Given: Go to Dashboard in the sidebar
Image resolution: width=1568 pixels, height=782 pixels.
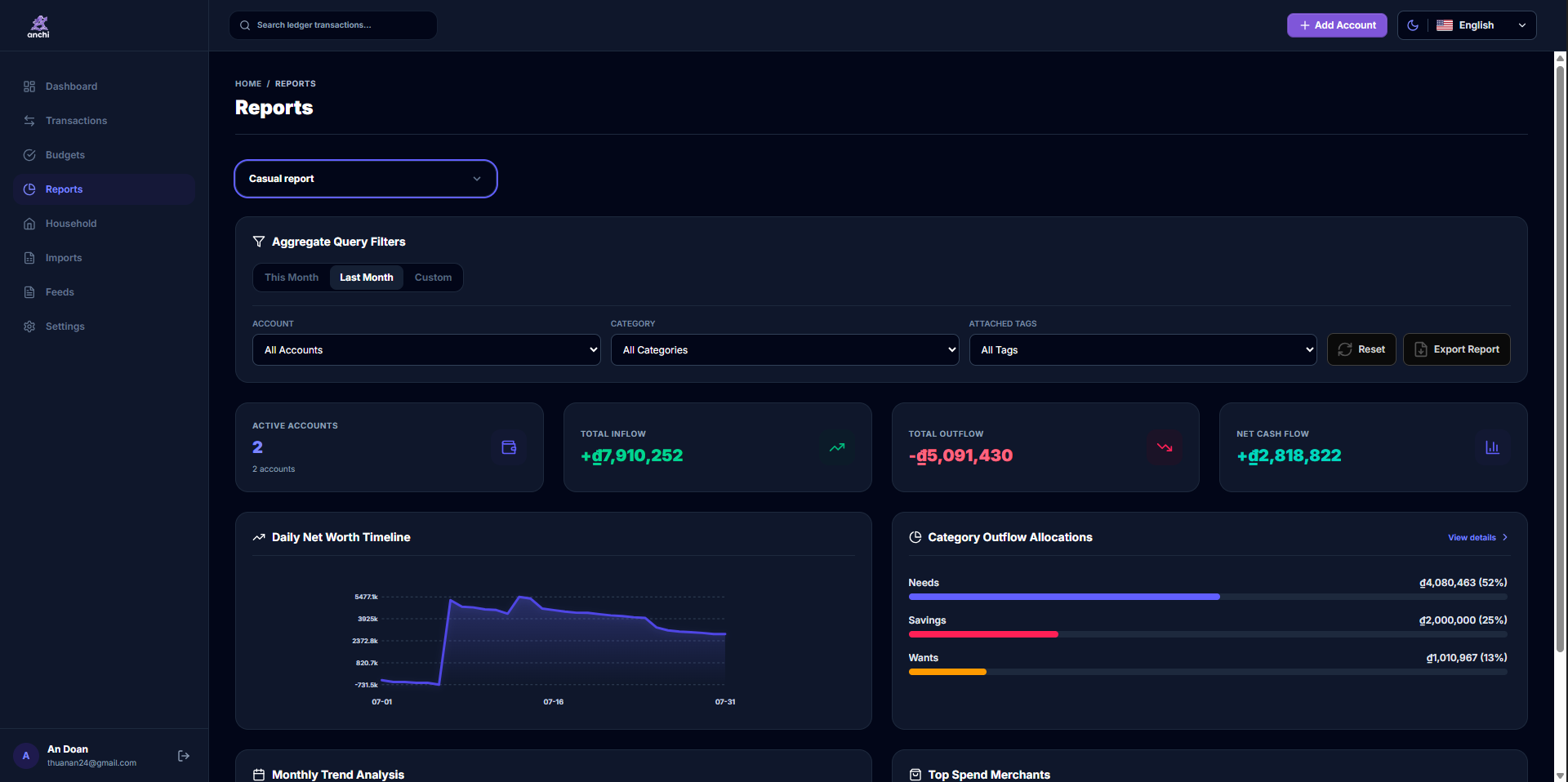Looking at the screenshot, I should 105,87.
